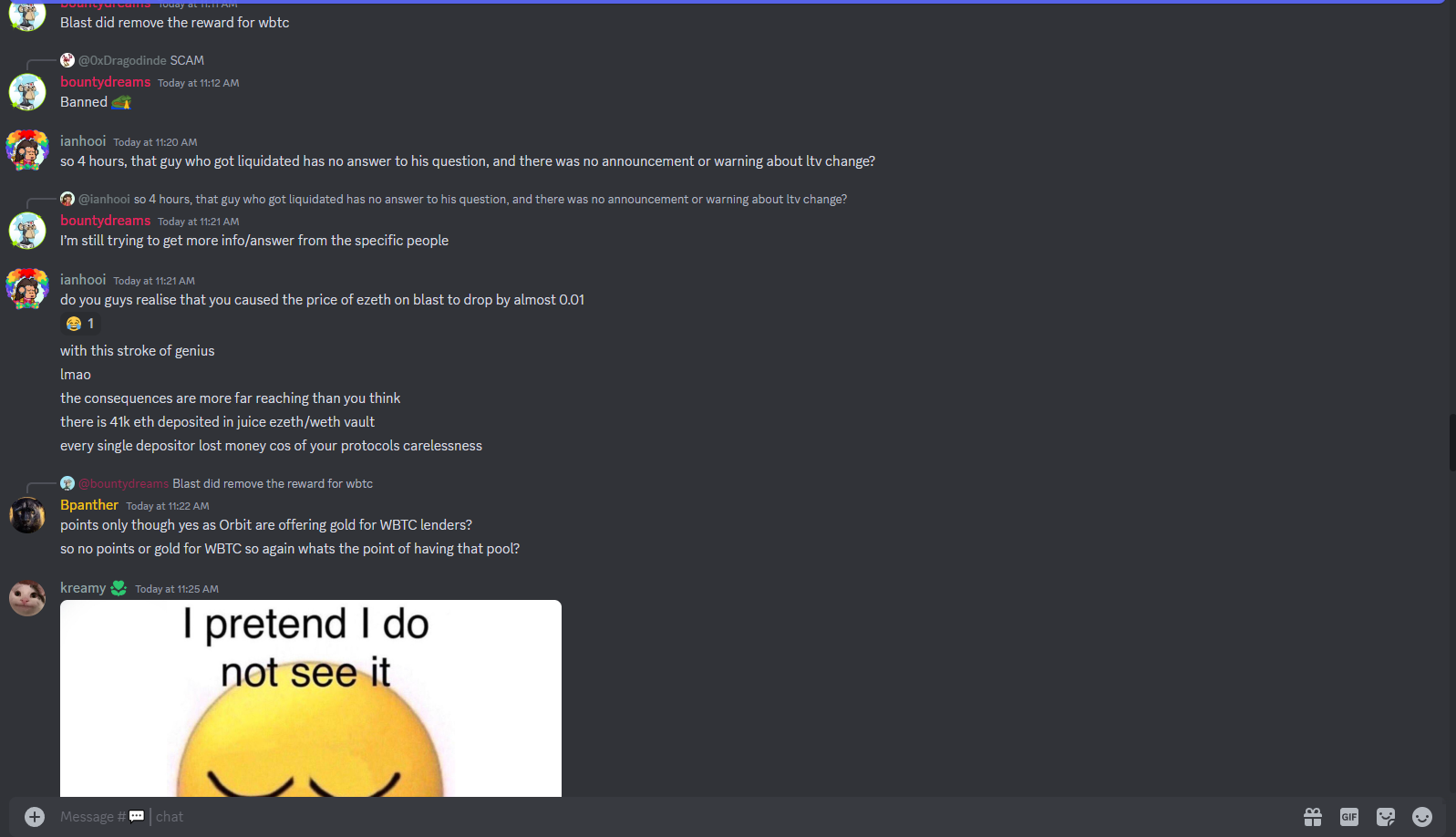Click the kreamy username
This screenshot has width=1456, height=837.
click(83, 588)
